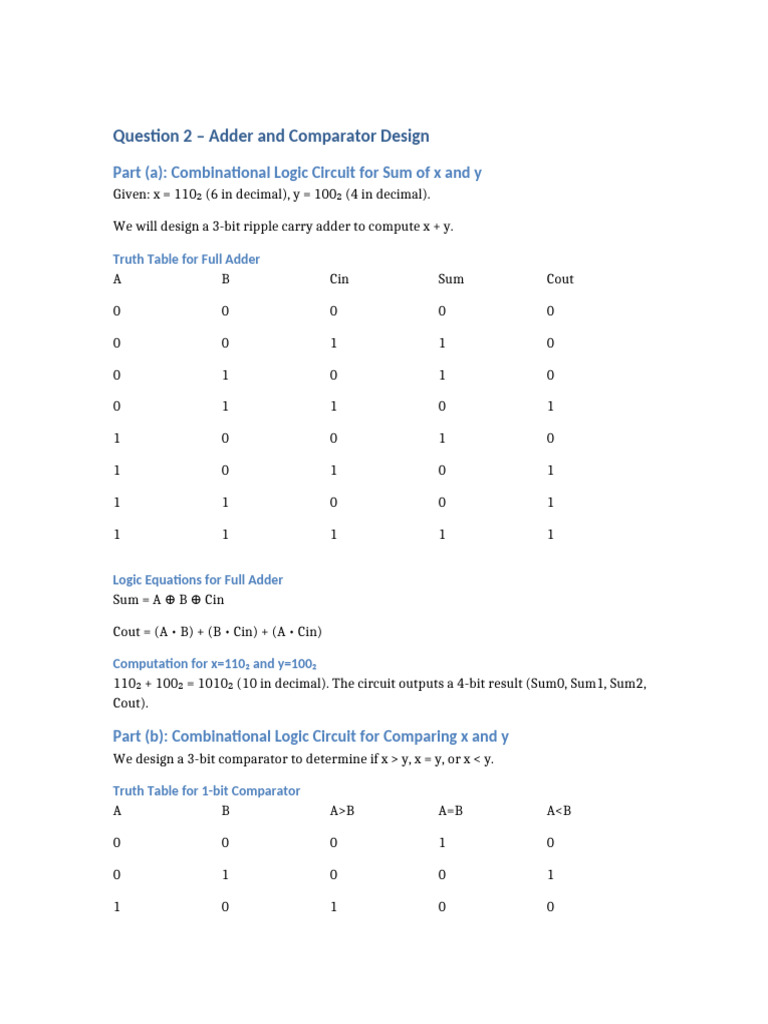Click the 'Sum' column header in adder table
This screenshot has width=768, height=1024.
pos(451,279)
